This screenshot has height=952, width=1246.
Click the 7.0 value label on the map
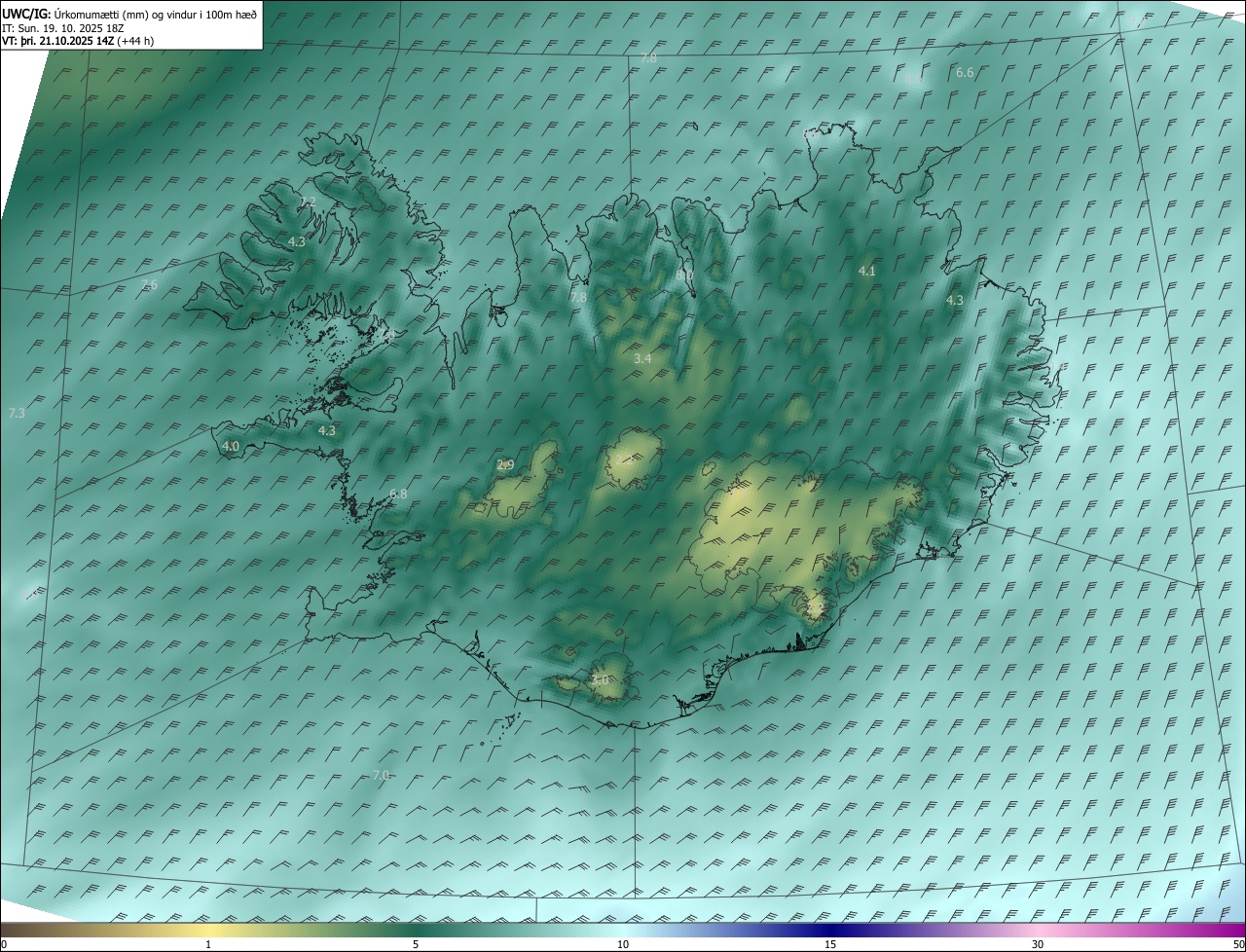pos(381,775)
